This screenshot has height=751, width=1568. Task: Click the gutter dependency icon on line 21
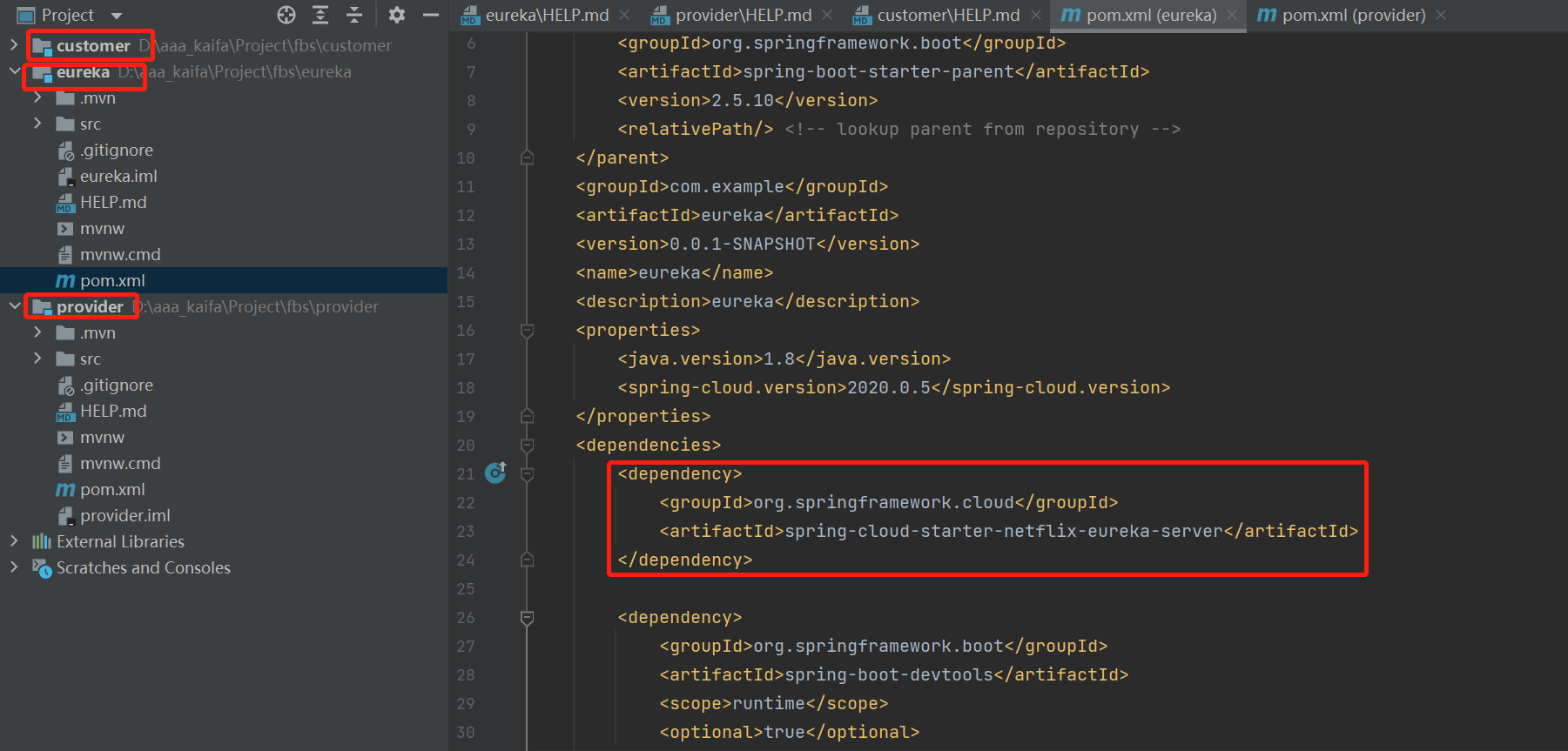click(x=495, y=473)
